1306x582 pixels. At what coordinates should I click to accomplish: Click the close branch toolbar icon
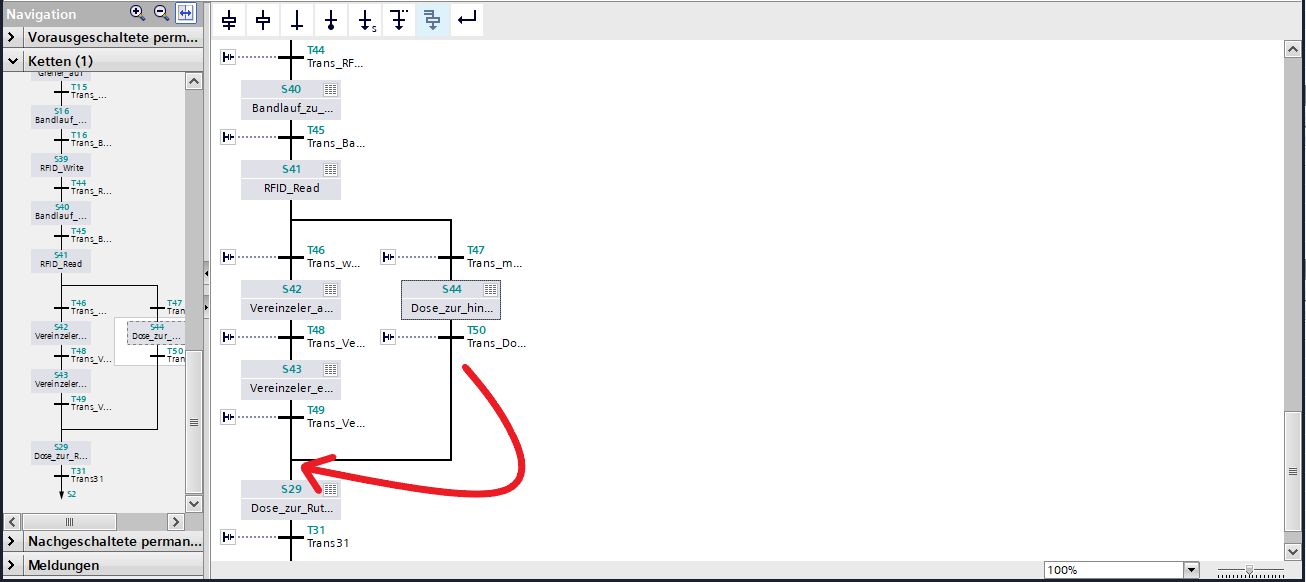[465, 20]
